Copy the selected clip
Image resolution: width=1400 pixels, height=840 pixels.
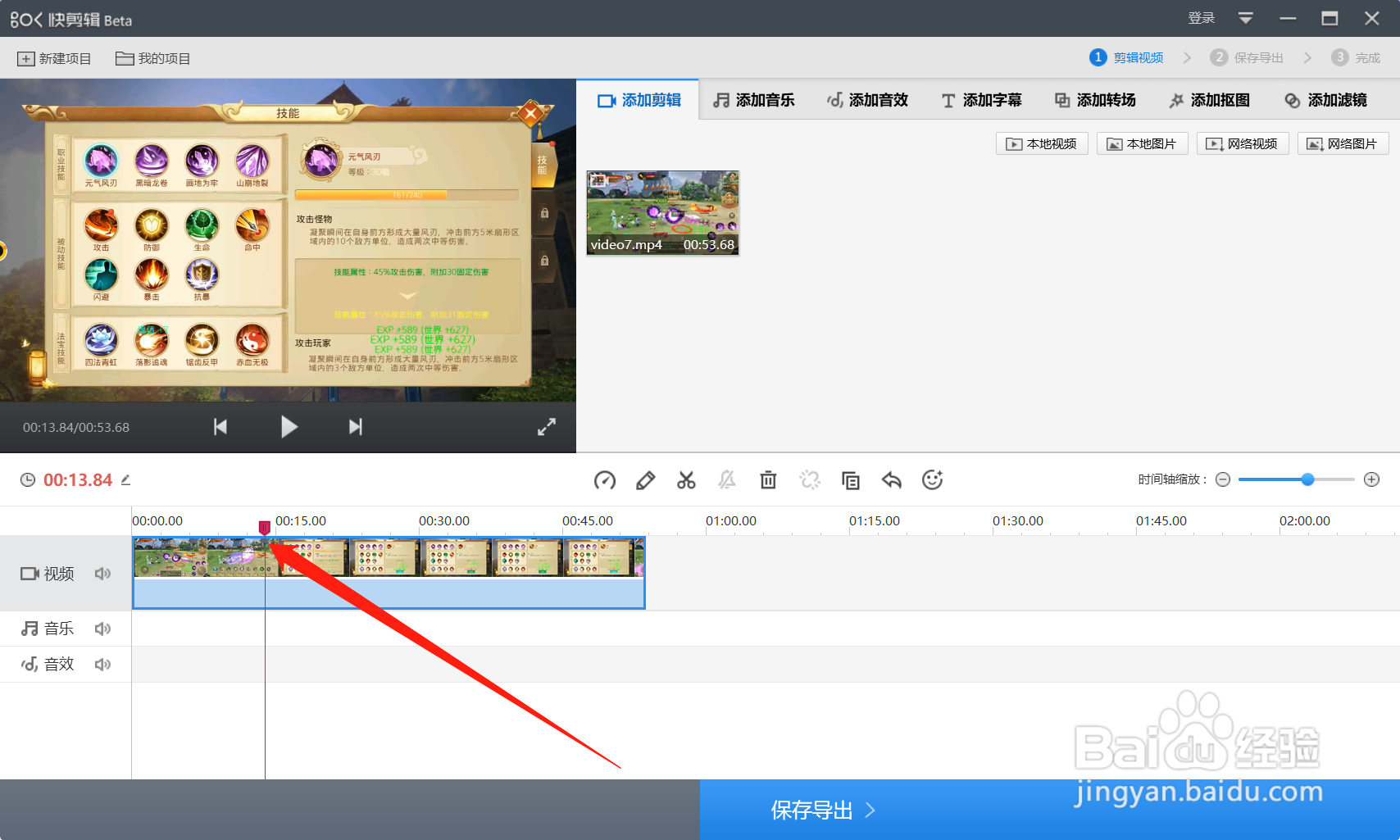coord(850,480)
